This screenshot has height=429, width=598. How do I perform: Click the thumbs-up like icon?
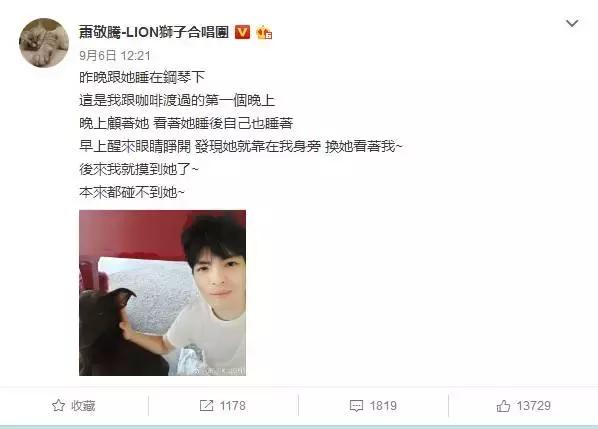pos(503,406)
